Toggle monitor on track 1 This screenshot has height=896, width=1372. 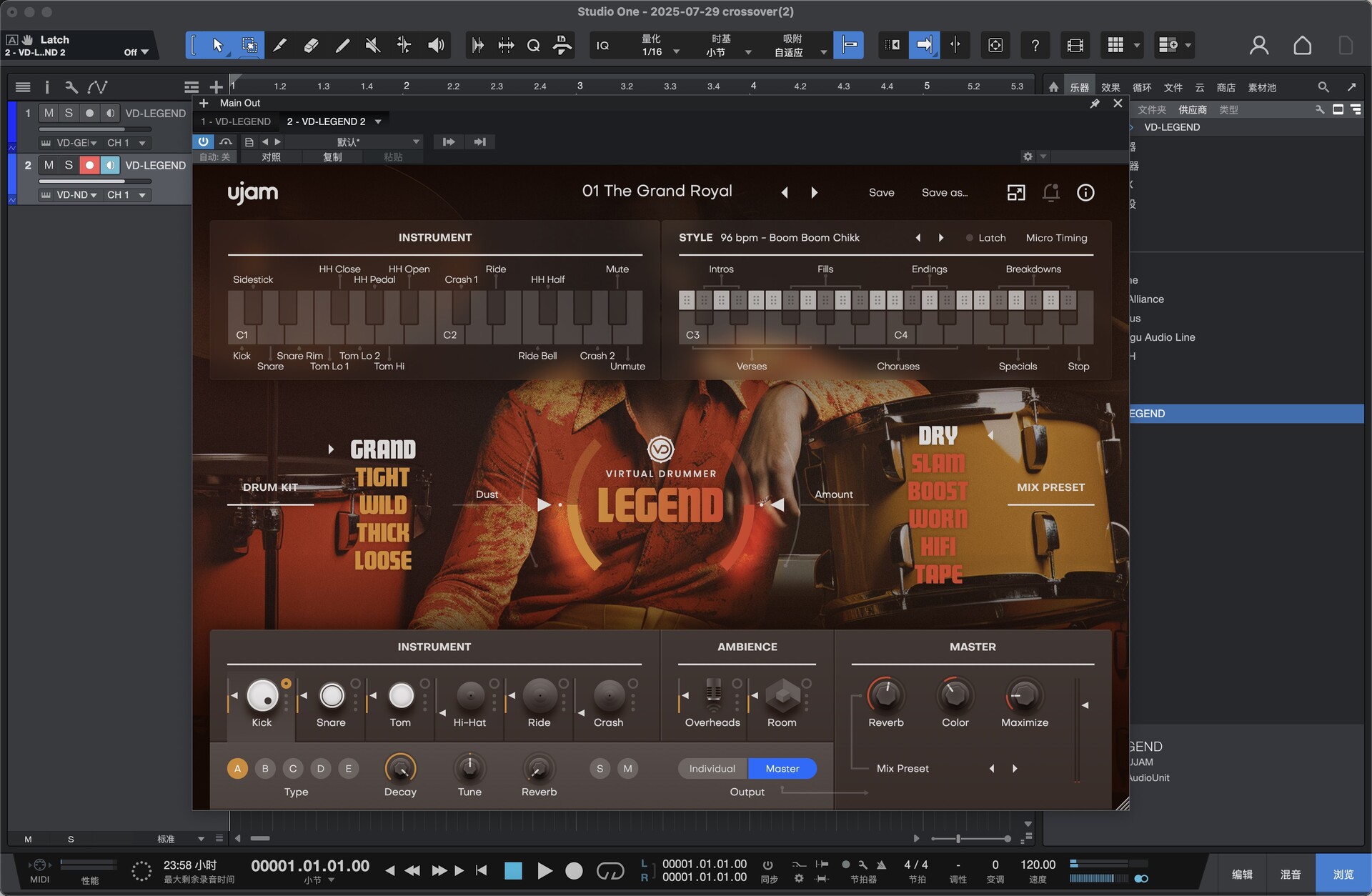(x=110, y=113)
